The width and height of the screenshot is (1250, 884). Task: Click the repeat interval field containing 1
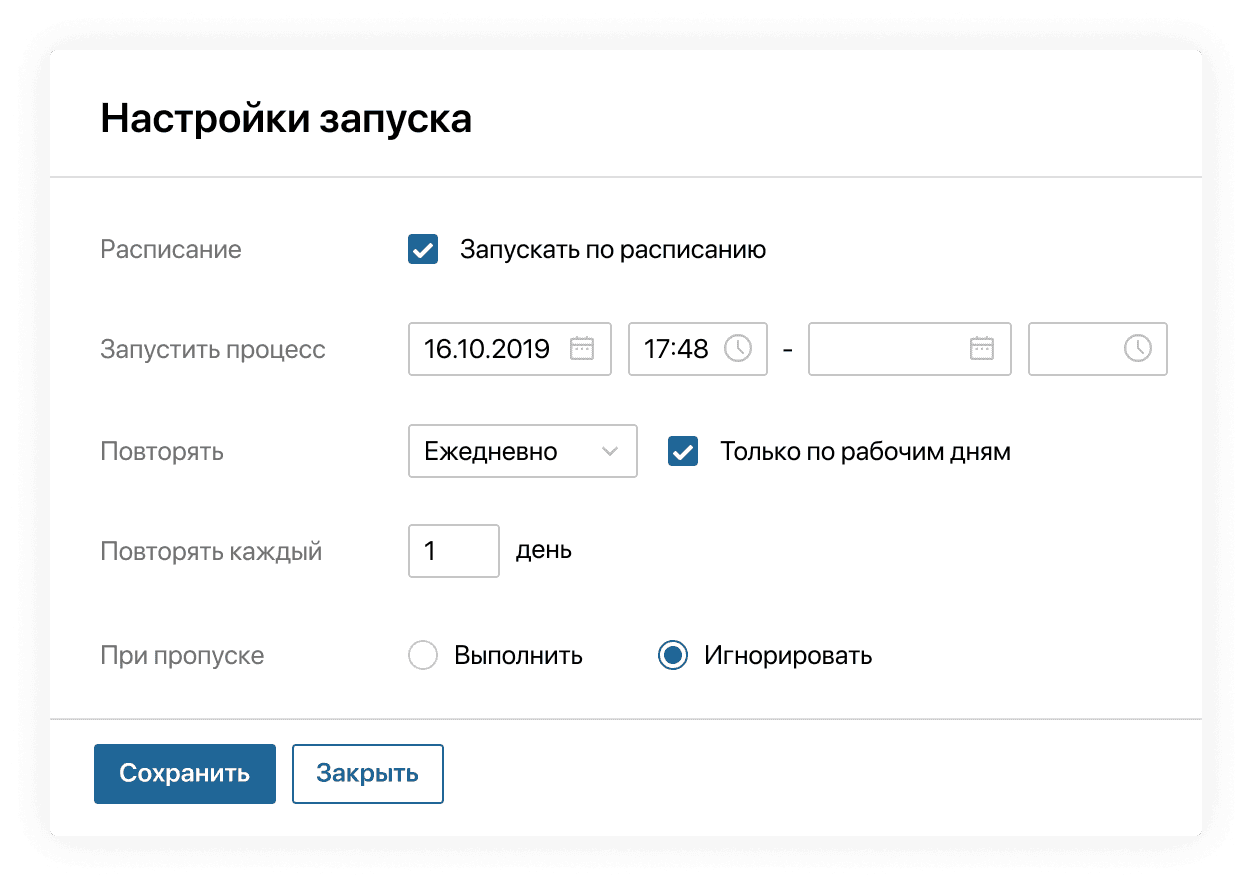point(453,550)
